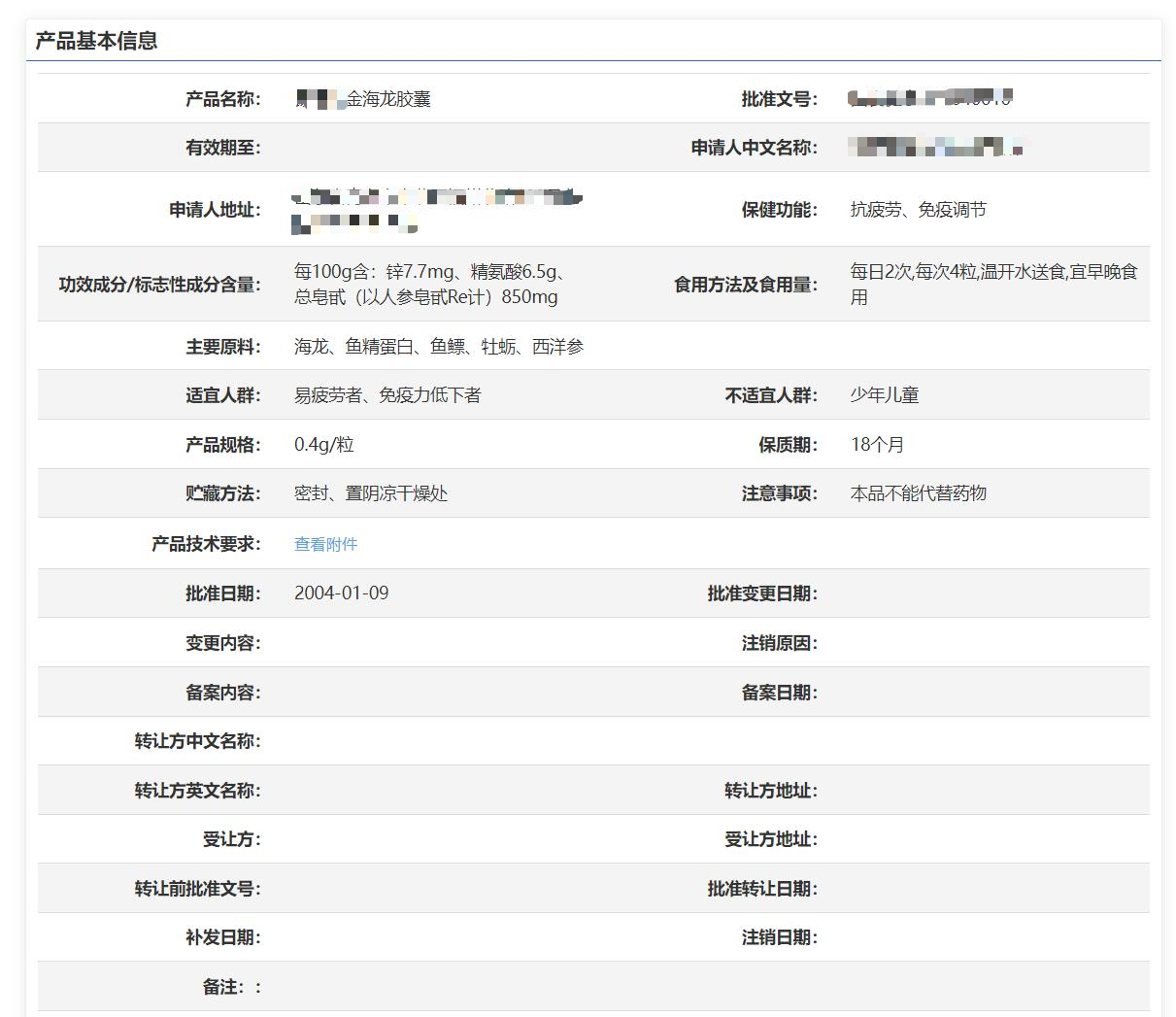Click the 批准文号 label

(x=779, y=99)
